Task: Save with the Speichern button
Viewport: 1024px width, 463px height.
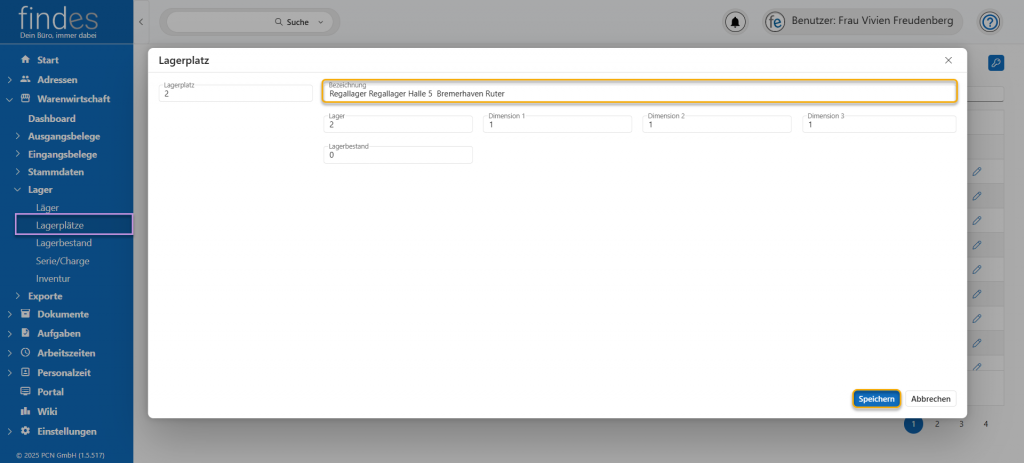Action: coord(876,399)
